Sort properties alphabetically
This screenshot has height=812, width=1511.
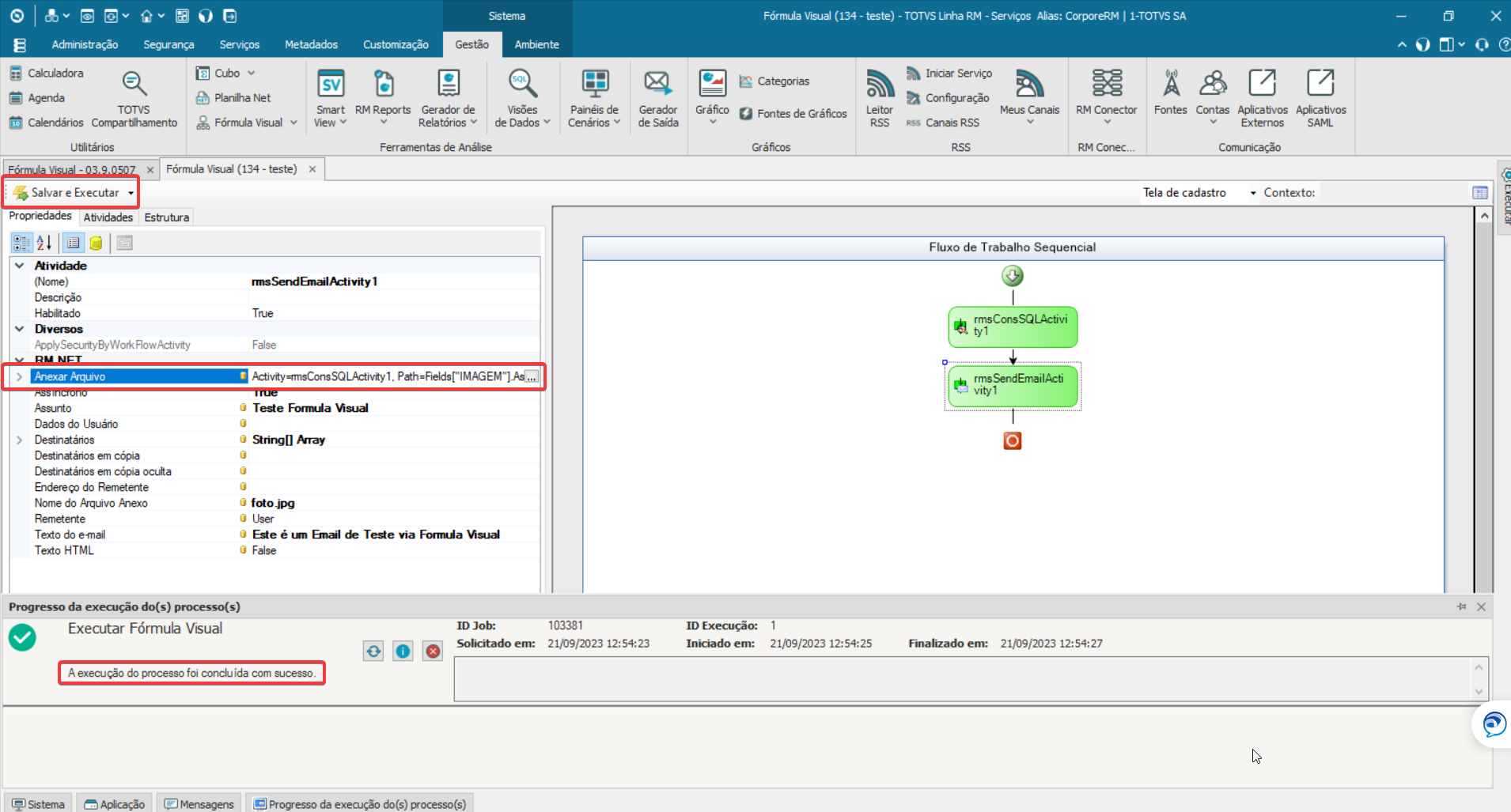pos(44,243)
